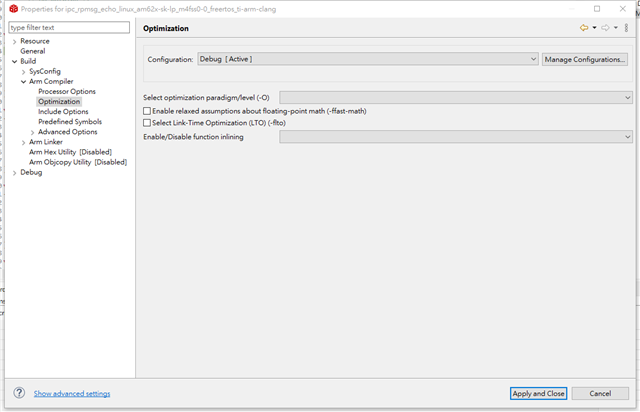The width and height of the screenshot is (640, 412).
Task: Expand the Debug tree node
Action: point(15,173)
